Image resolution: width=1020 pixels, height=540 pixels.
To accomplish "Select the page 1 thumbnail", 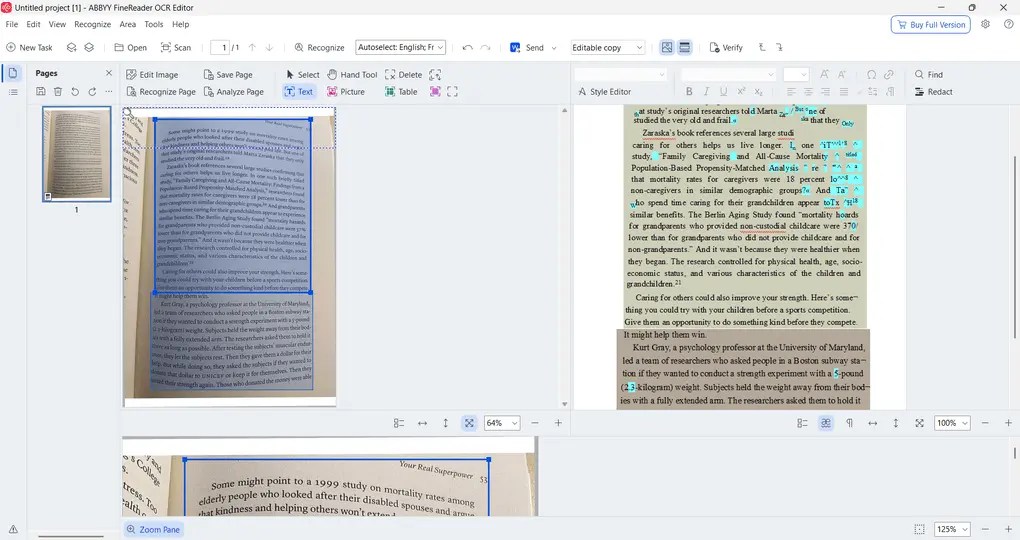I will pos(76,154).
